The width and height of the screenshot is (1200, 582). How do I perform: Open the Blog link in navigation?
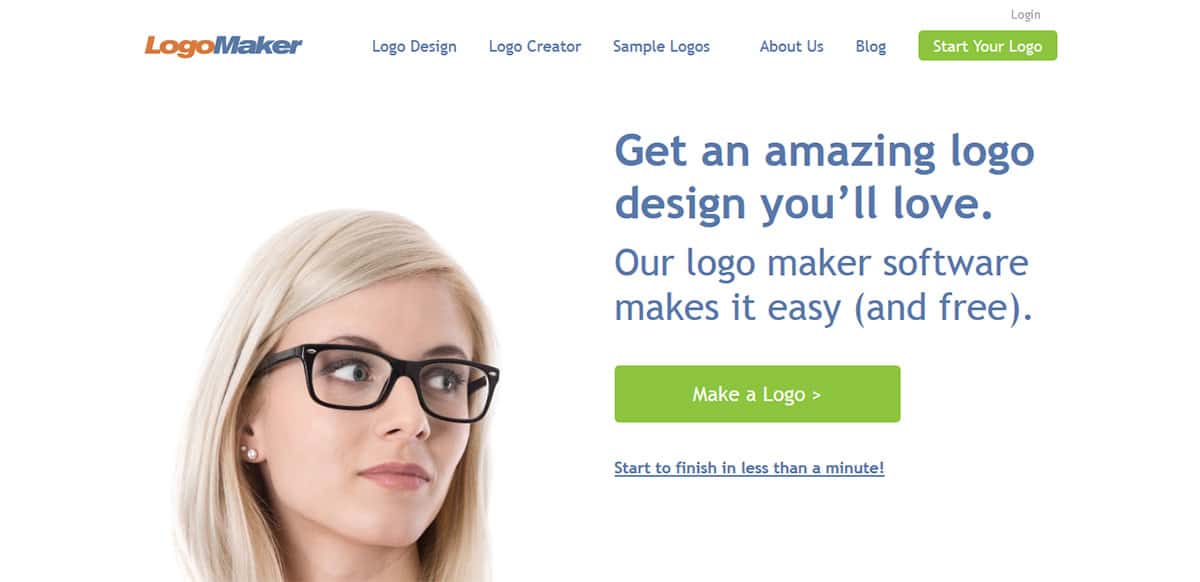click(871, 46)
